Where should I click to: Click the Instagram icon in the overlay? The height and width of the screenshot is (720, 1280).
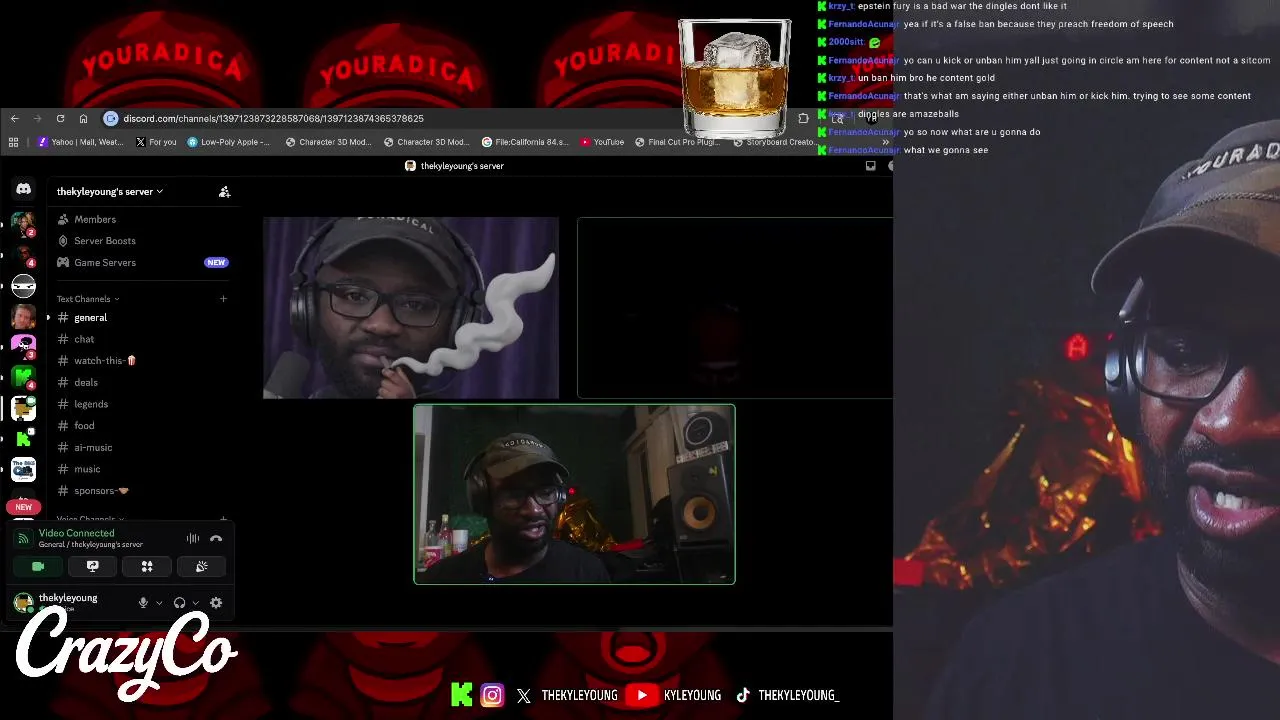[492, 695]
